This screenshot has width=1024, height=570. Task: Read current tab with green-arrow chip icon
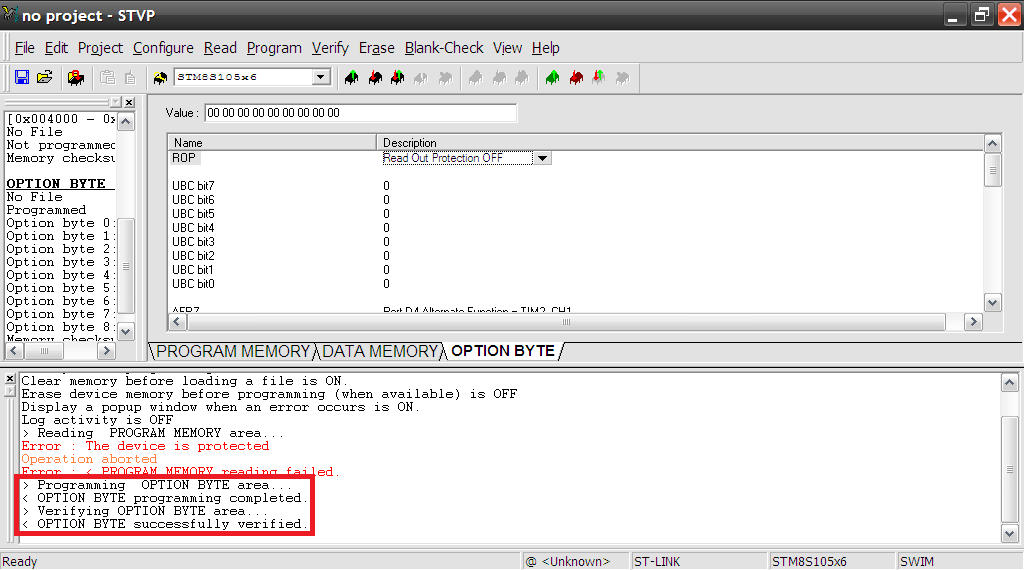(352, 78)
